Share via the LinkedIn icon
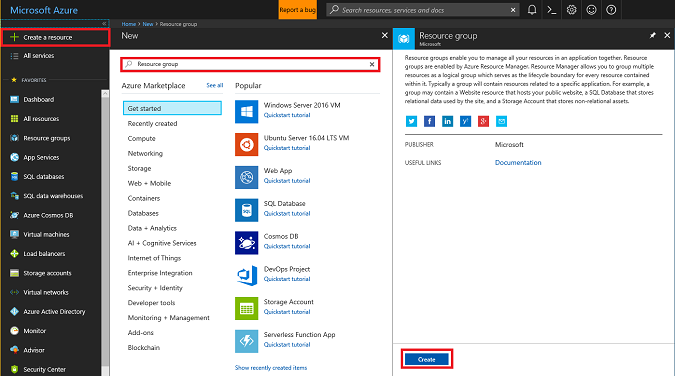Screen dimensions: 675x376 tap(447, 121)
